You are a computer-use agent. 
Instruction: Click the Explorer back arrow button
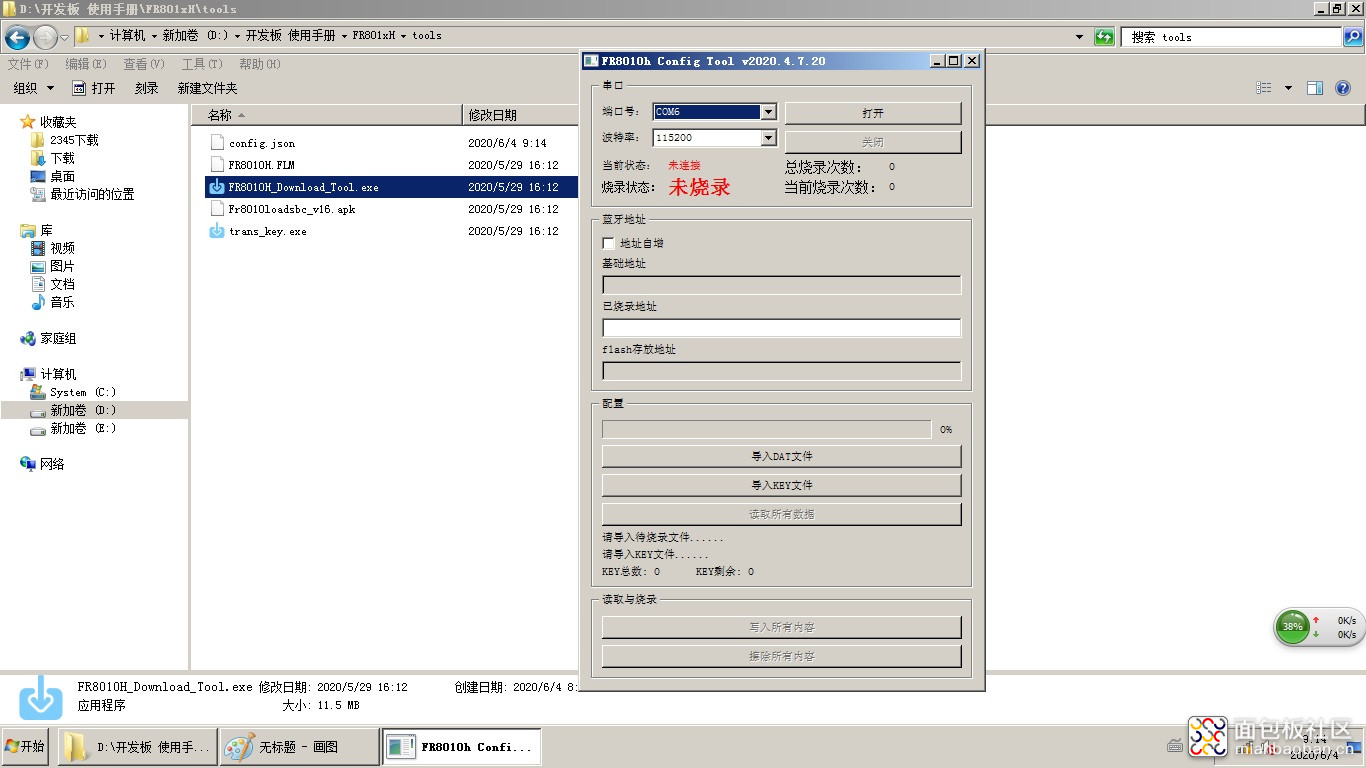(x=17, y=37)
